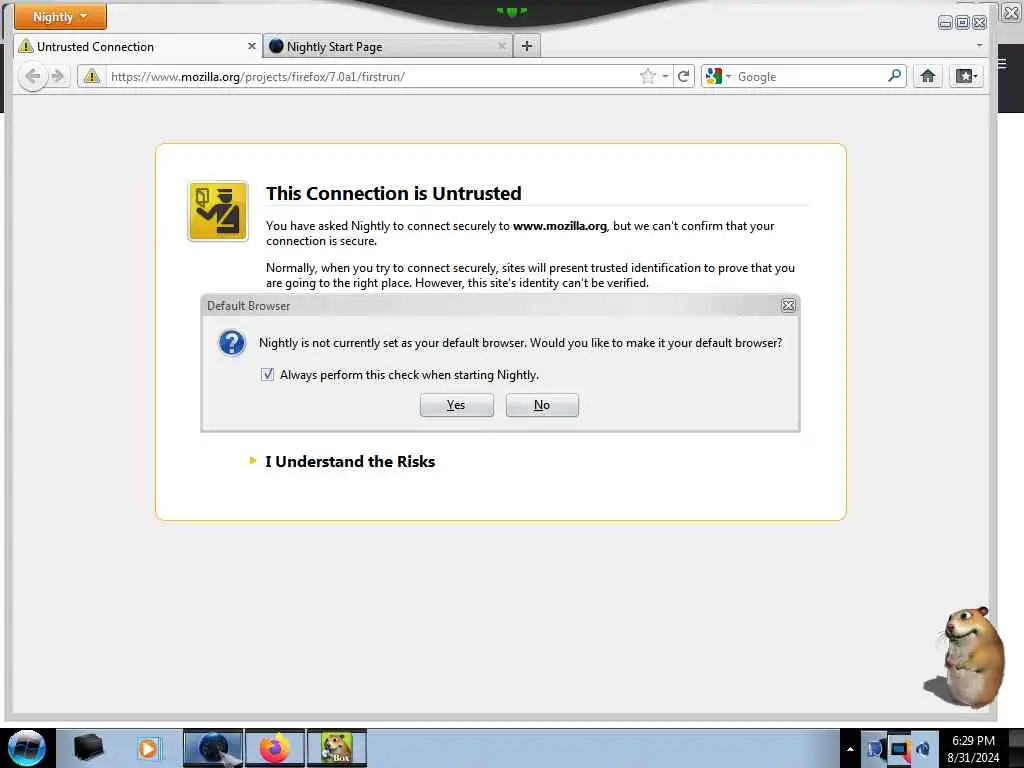Image resolution: width=1024 pixels, height=768 pixels.
Task: Click the warning site identity icon in the URL bar
Action: (92, 76)
